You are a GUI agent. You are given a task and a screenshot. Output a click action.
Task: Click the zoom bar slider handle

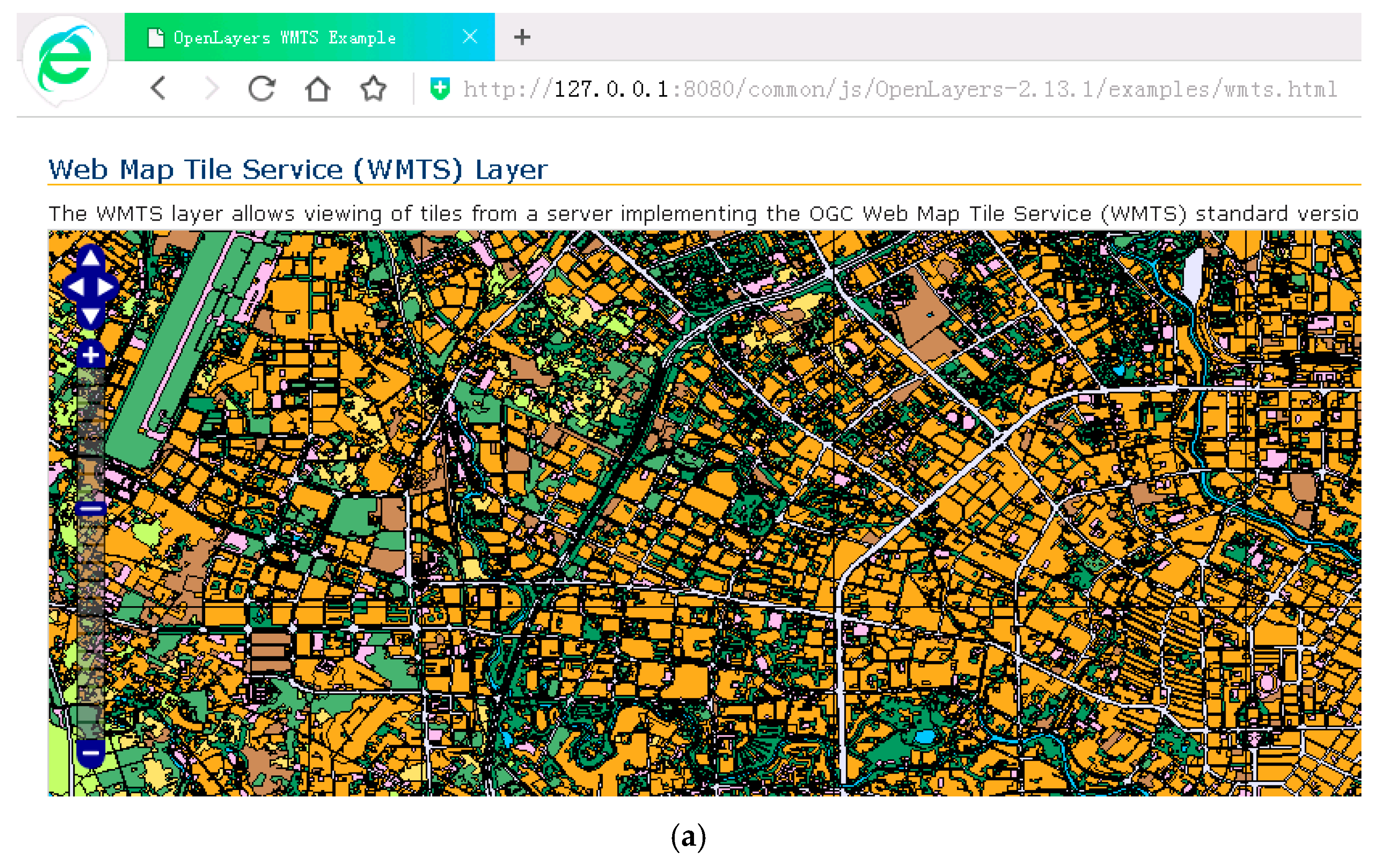click(91, 509)
